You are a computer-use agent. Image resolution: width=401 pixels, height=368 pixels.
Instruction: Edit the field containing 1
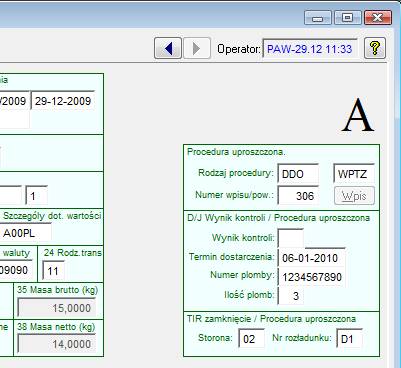36,196
